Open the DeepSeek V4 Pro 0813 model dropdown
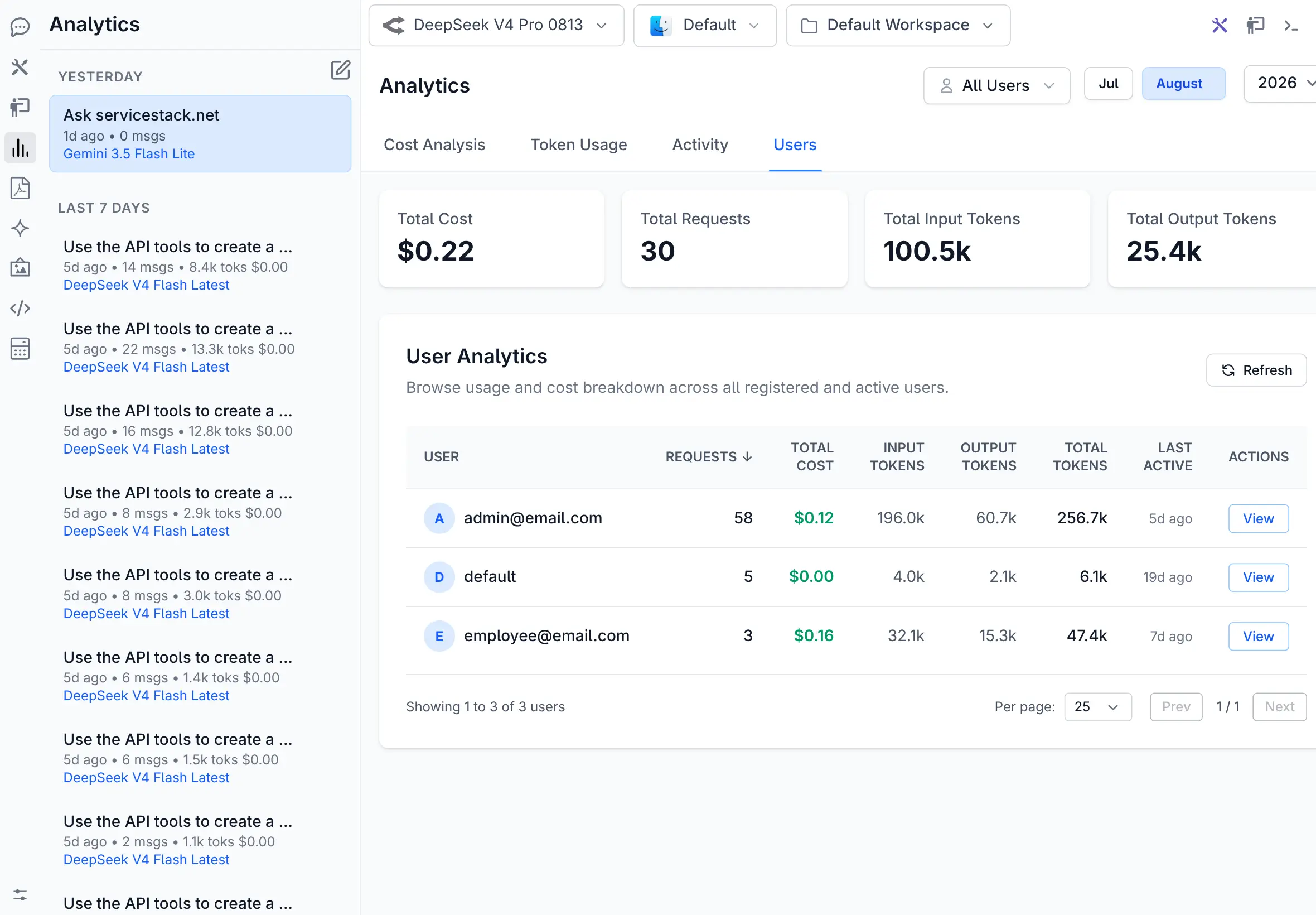This screenshot has width=1316, height=915. click(496, 25)
